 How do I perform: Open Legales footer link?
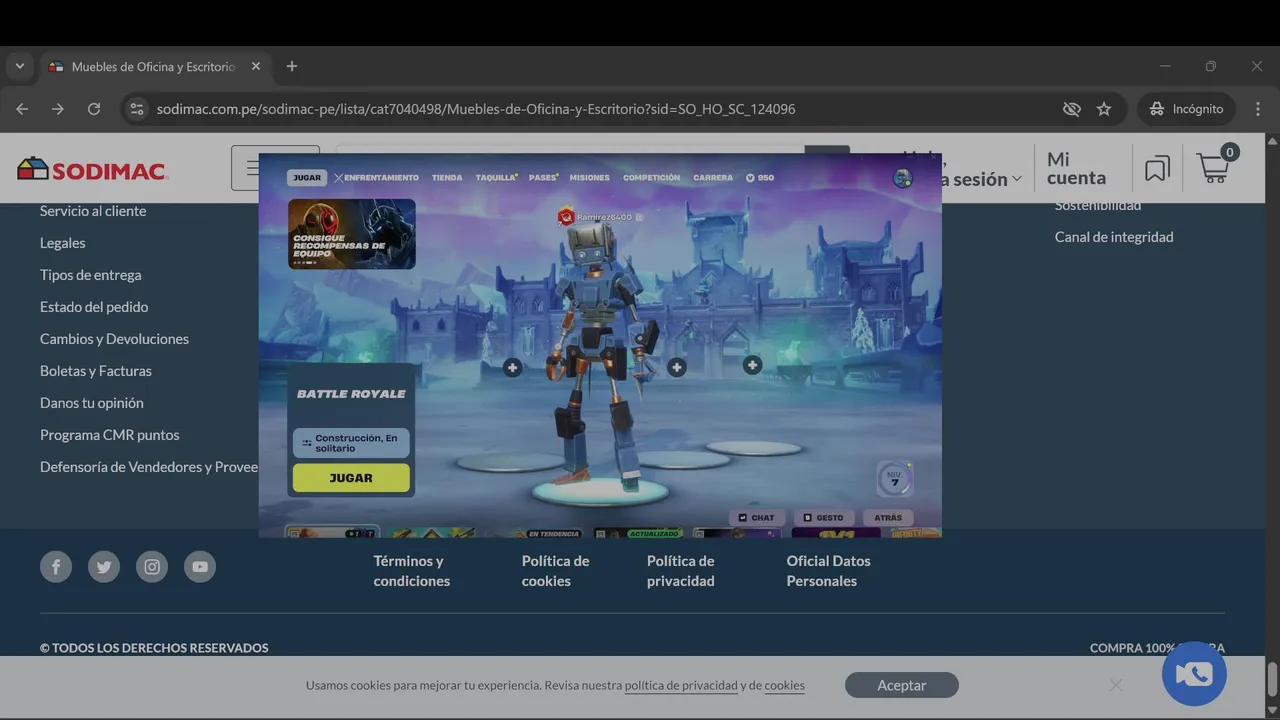point(63,243)
